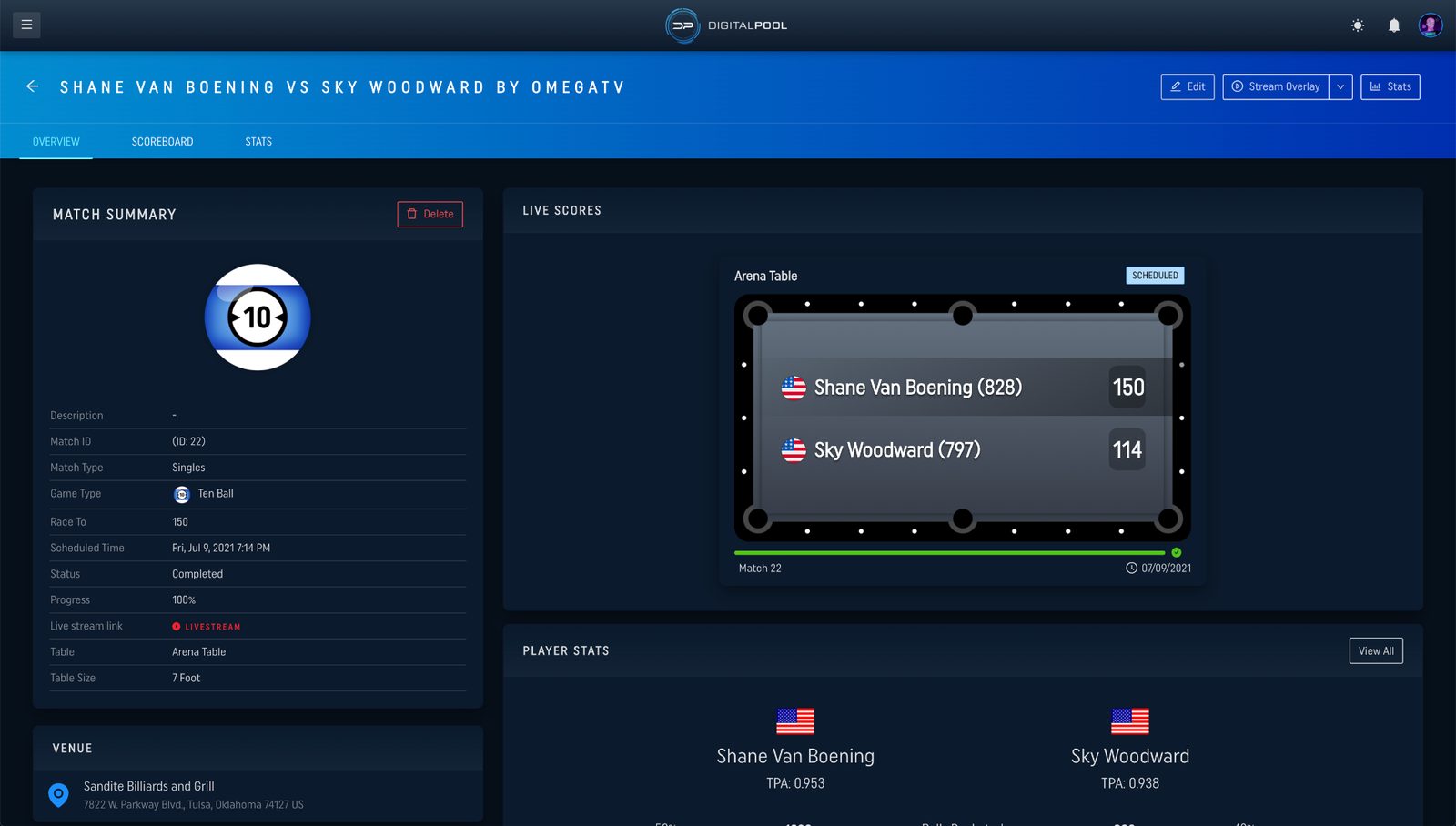Screen dimensions: 1456x826
Task: Select Shane Van Boening (828) on table
Action: [x=918, y=388]
